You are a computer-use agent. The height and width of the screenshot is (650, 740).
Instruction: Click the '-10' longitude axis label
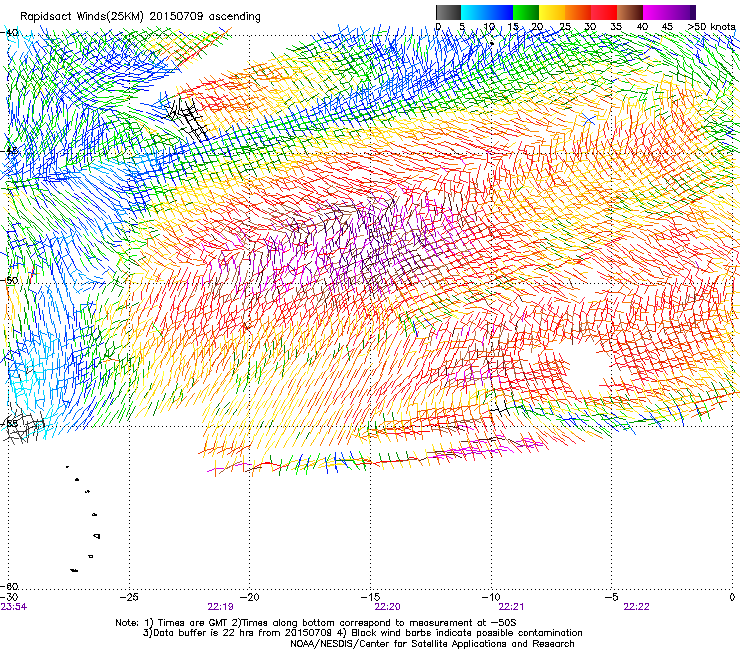491,597
